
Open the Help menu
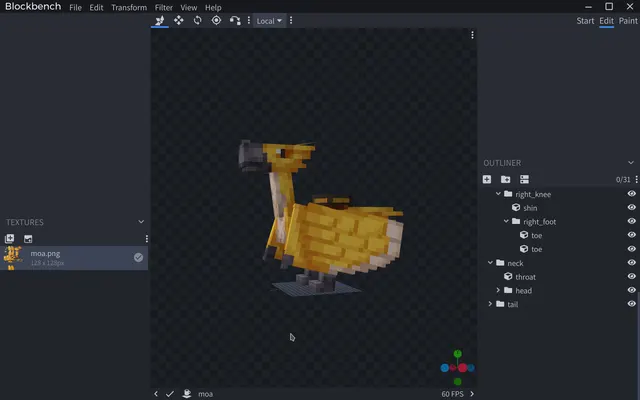click(213, 7)
